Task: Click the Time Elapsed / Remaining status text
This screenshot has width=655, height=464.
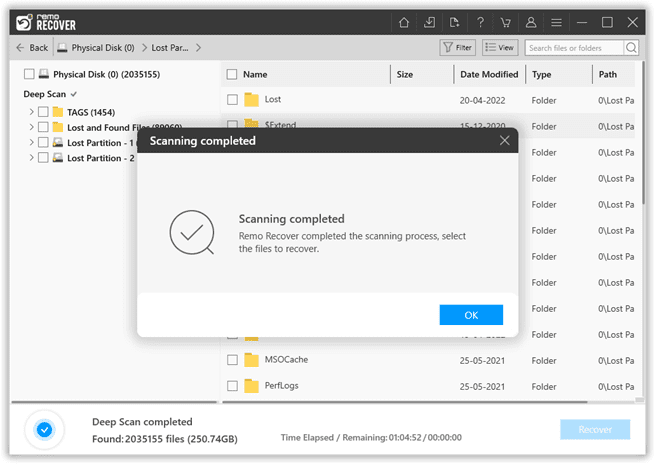Action: pos(371,437)
